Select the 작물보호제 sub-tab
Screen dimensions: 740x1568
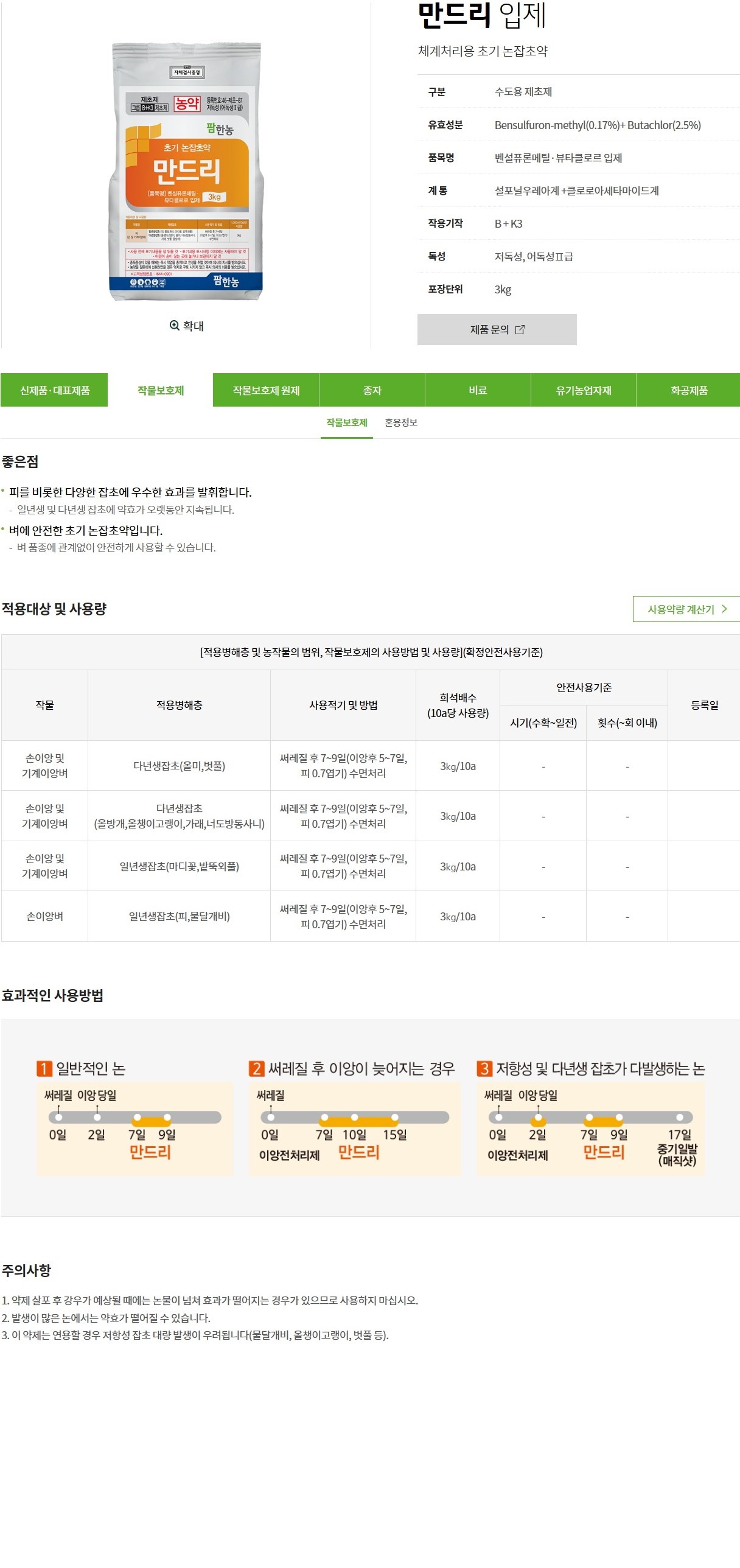[347, 423]
